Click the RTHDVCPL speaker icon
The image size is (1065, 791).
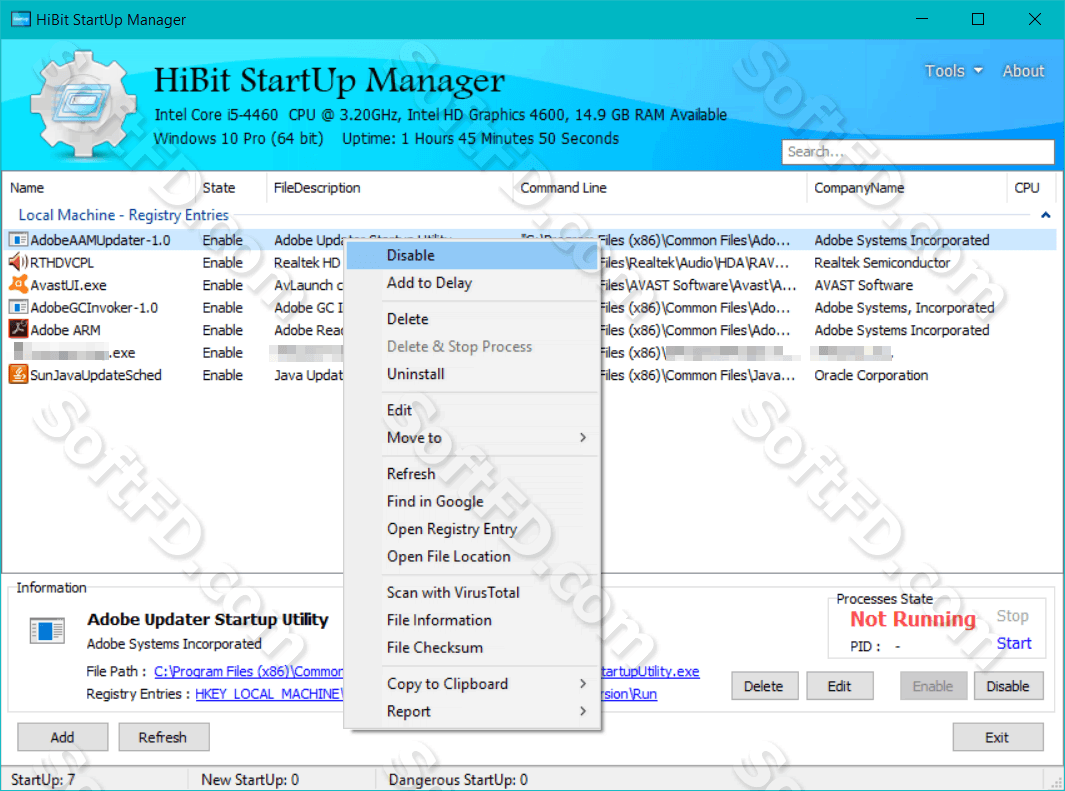coord(18,262)
